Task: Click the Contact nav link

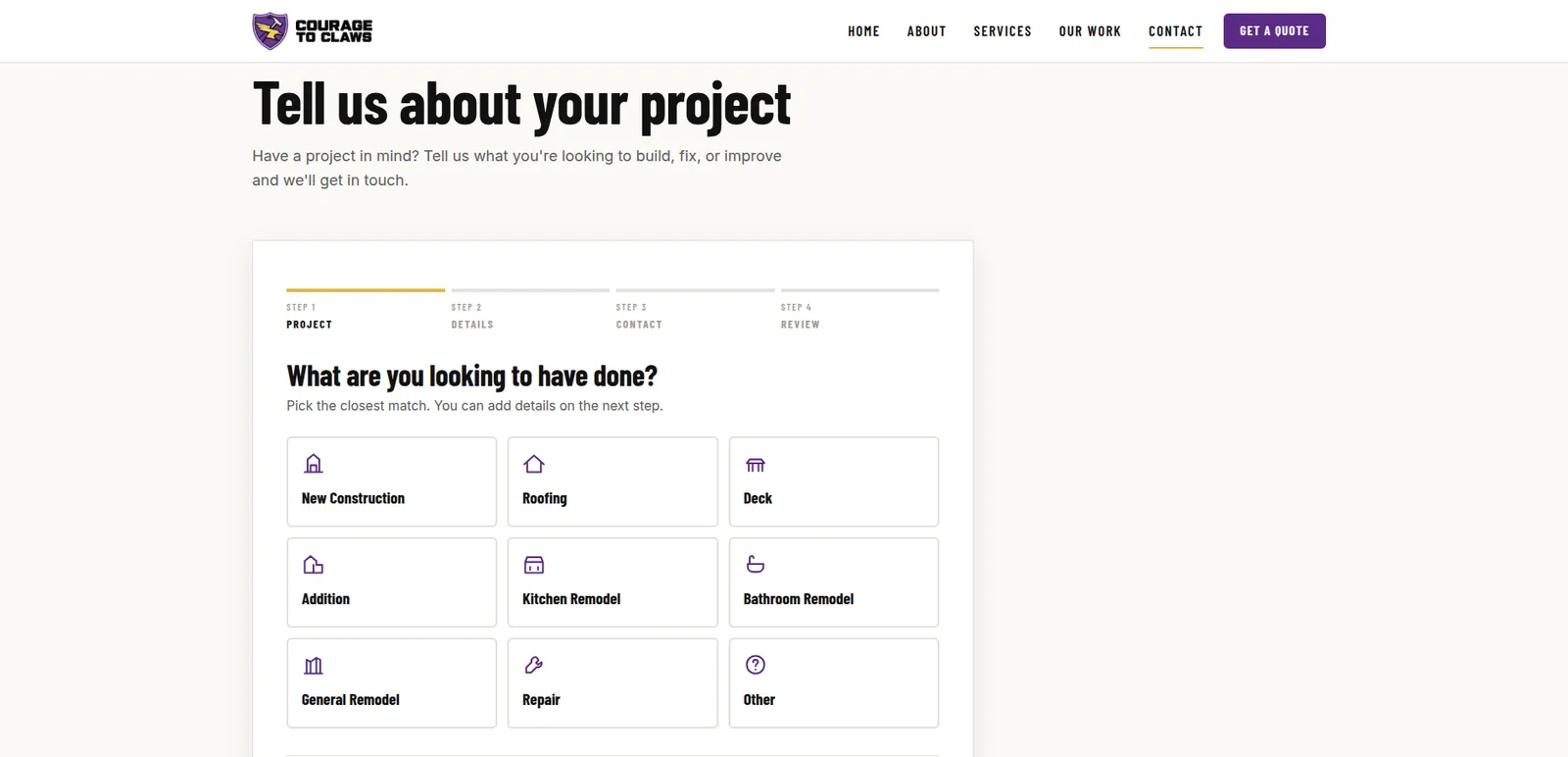Action: coord(1175,31)
